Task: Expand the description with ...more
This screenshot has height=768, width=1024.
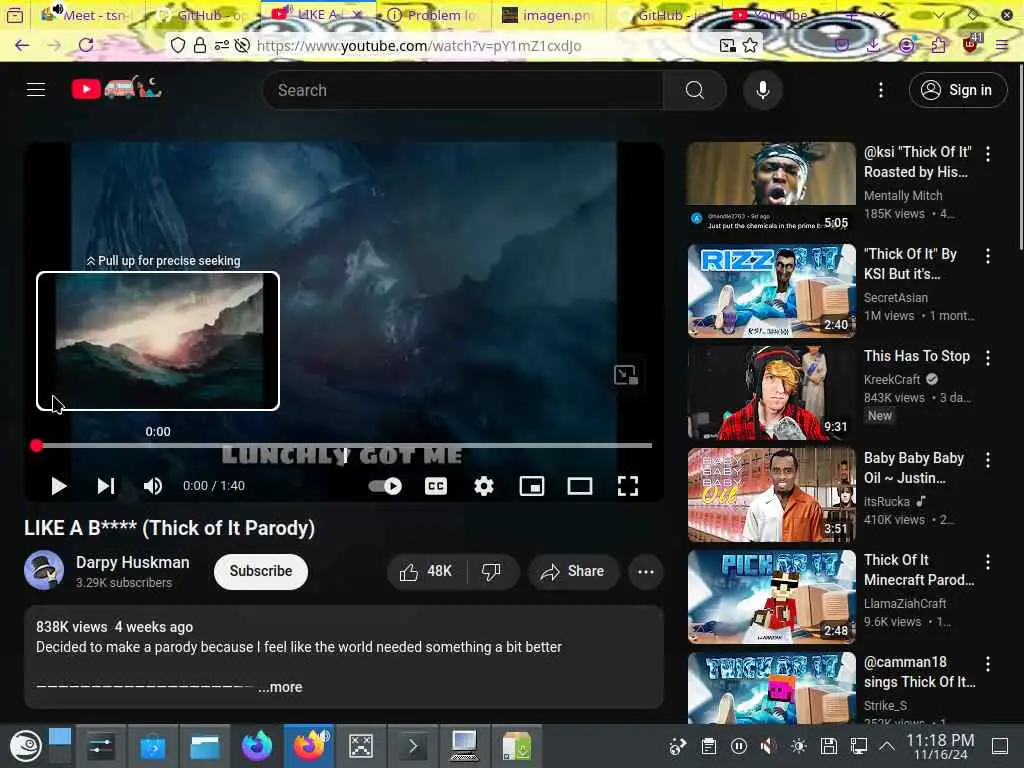Action: pyautogui.click(x=280, y=687)
